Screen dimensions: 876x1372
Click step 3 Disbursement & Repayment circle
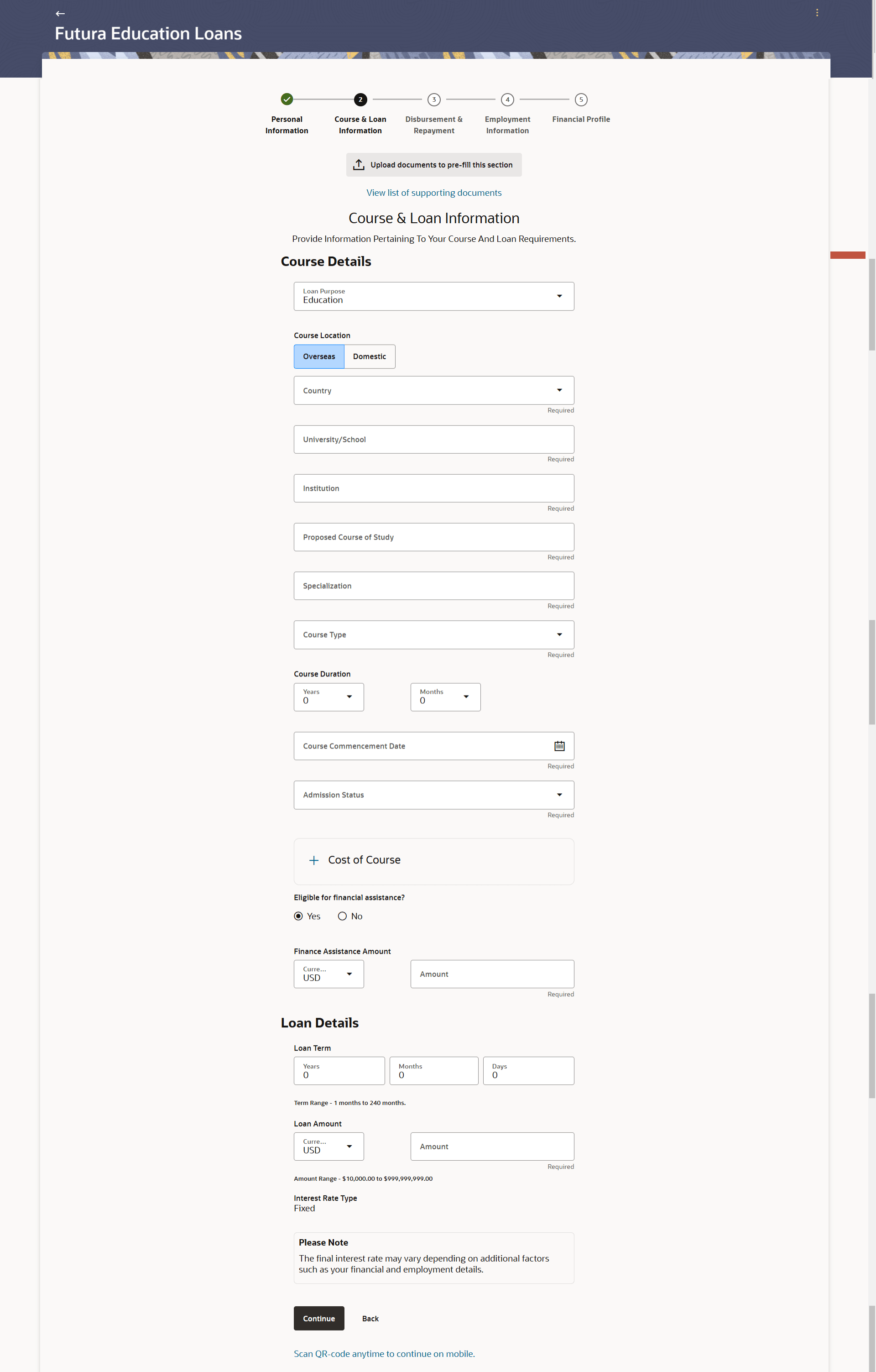click(x=434, y=99)
